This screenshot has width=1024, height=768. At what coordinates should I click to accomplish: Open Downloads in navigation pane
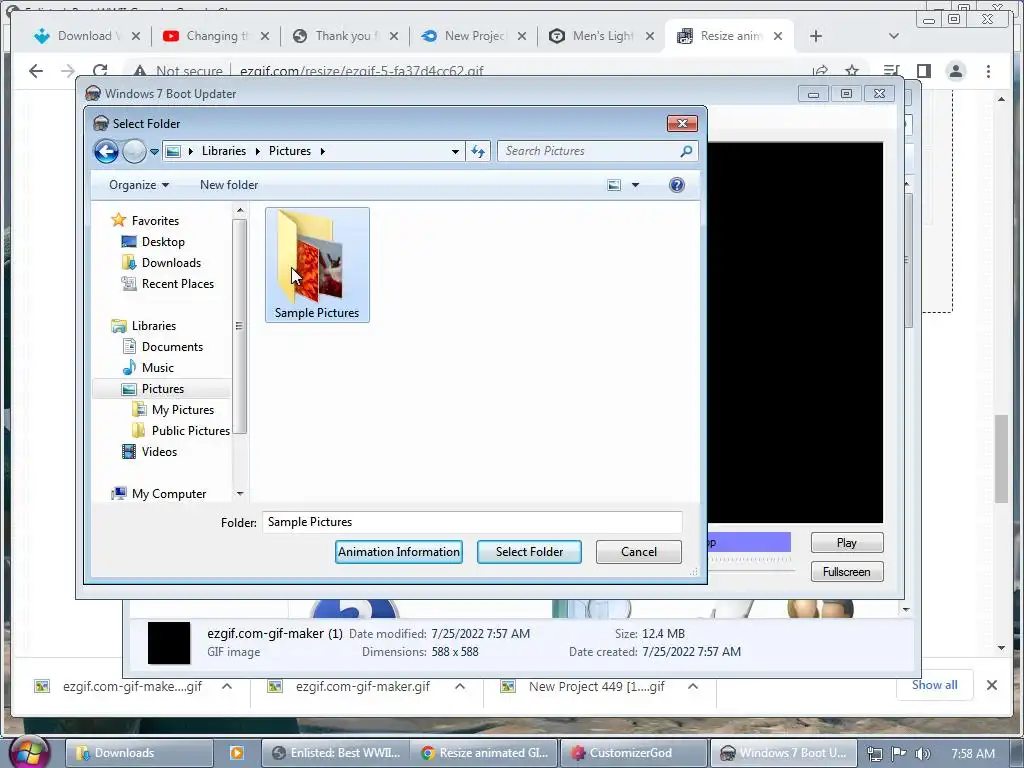click(161, 263)
